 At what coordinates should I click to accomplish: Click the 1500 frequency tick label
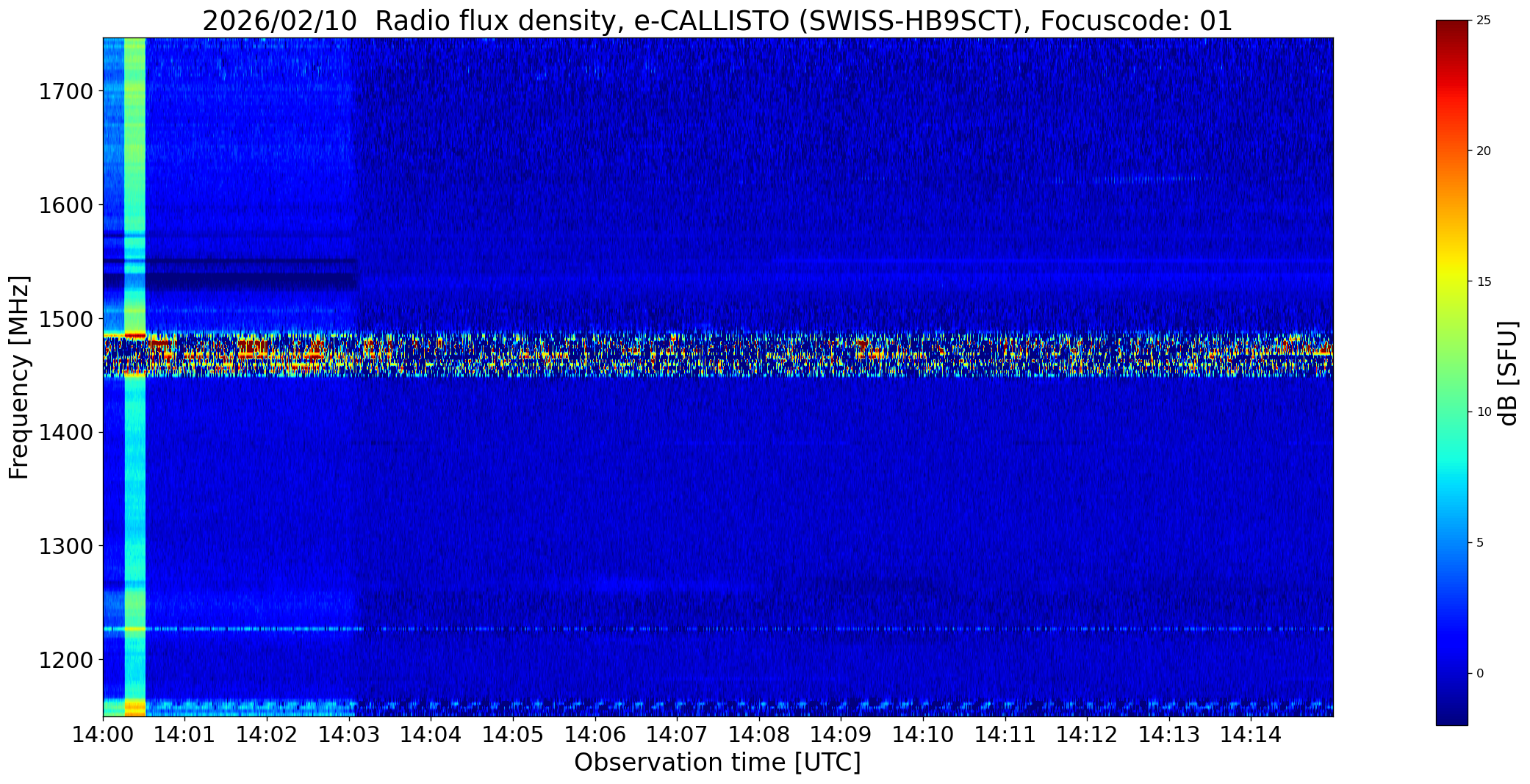[65, 319]
